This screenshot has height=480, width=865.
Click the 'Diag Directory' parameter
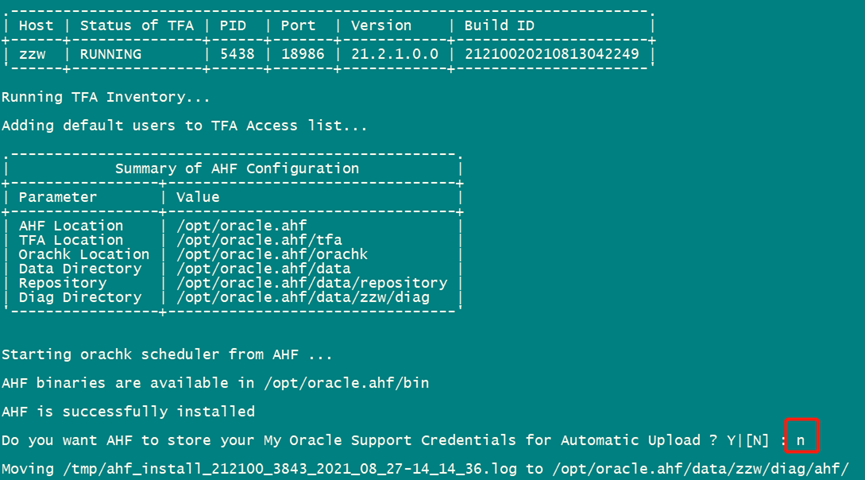point(80,297)
